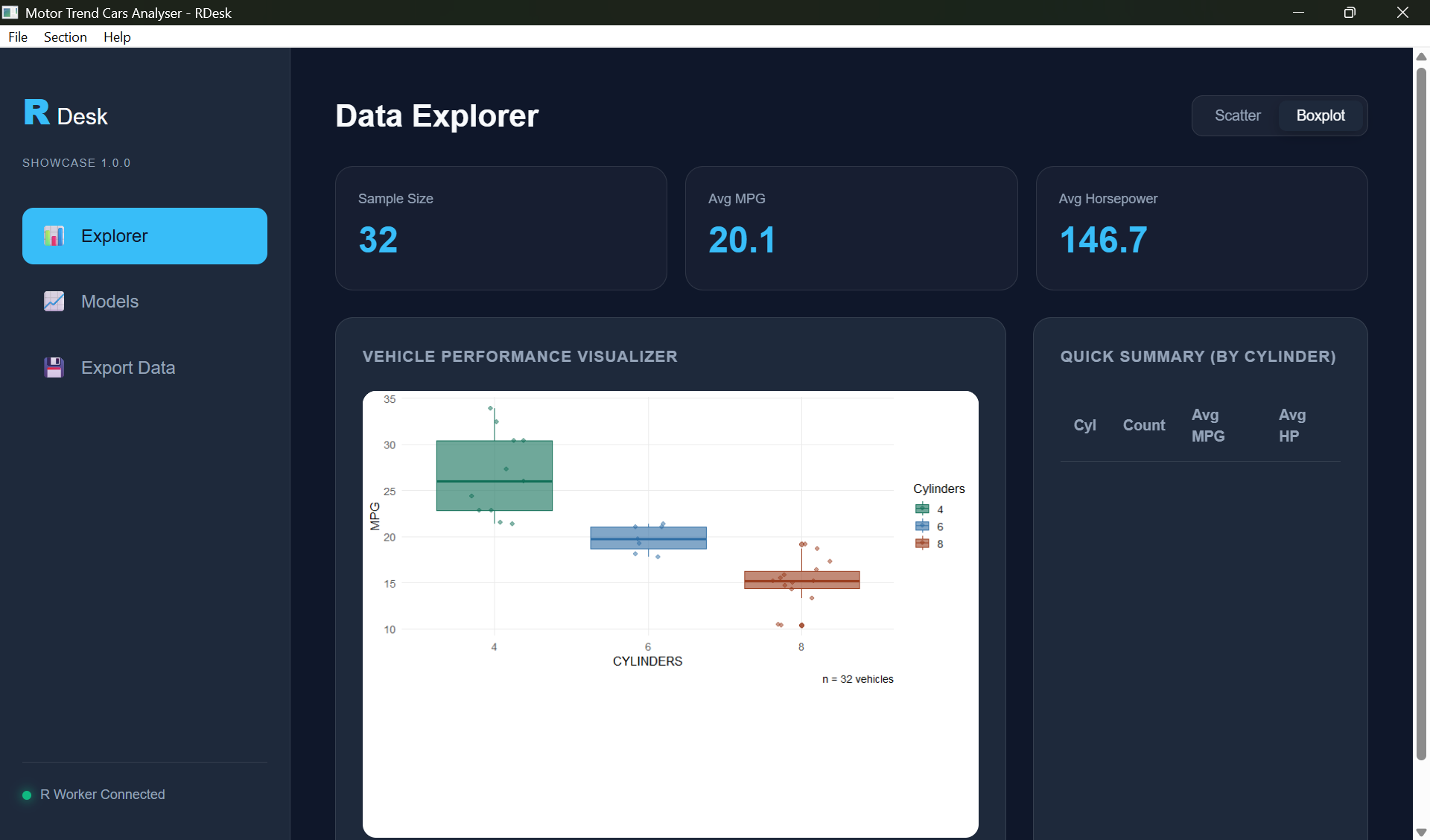Viewport: 1430px width, 840px height.
Task: Click the scrollbar down arrow
Action: tap(1421, 833)
